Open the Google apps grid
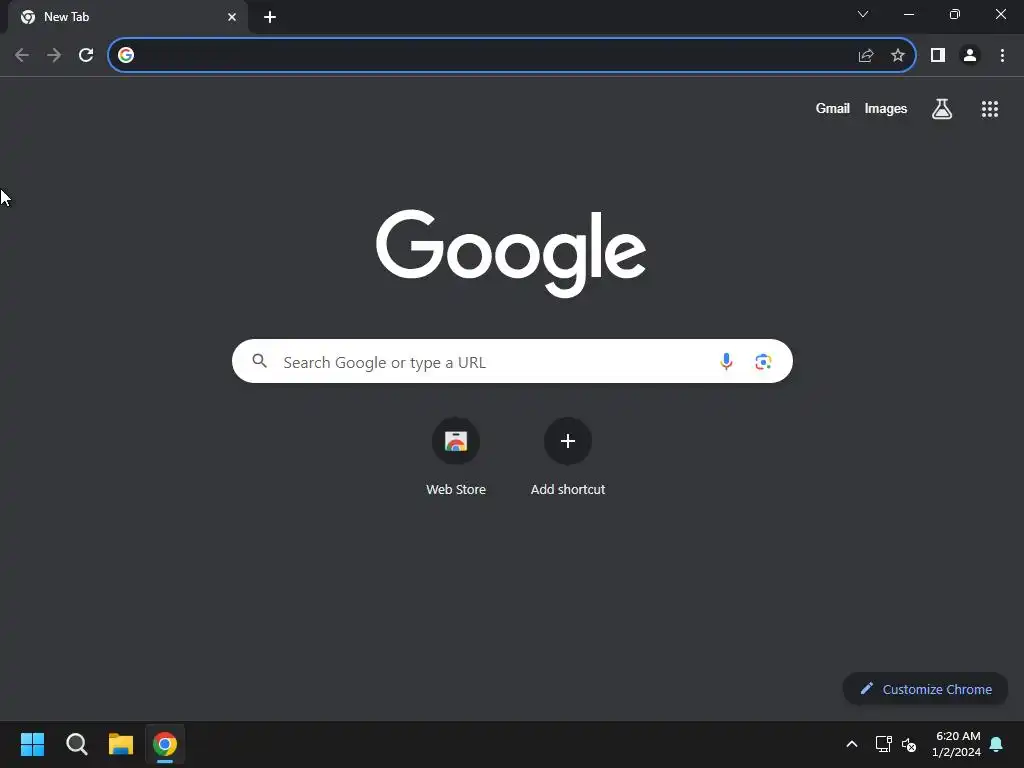1024x768 pixels. 989,109
